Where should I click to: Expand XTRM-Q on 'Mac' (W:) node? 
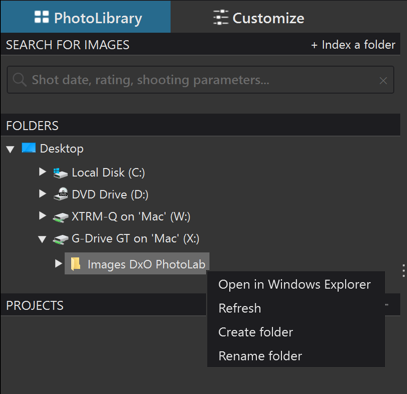point(42,216)
